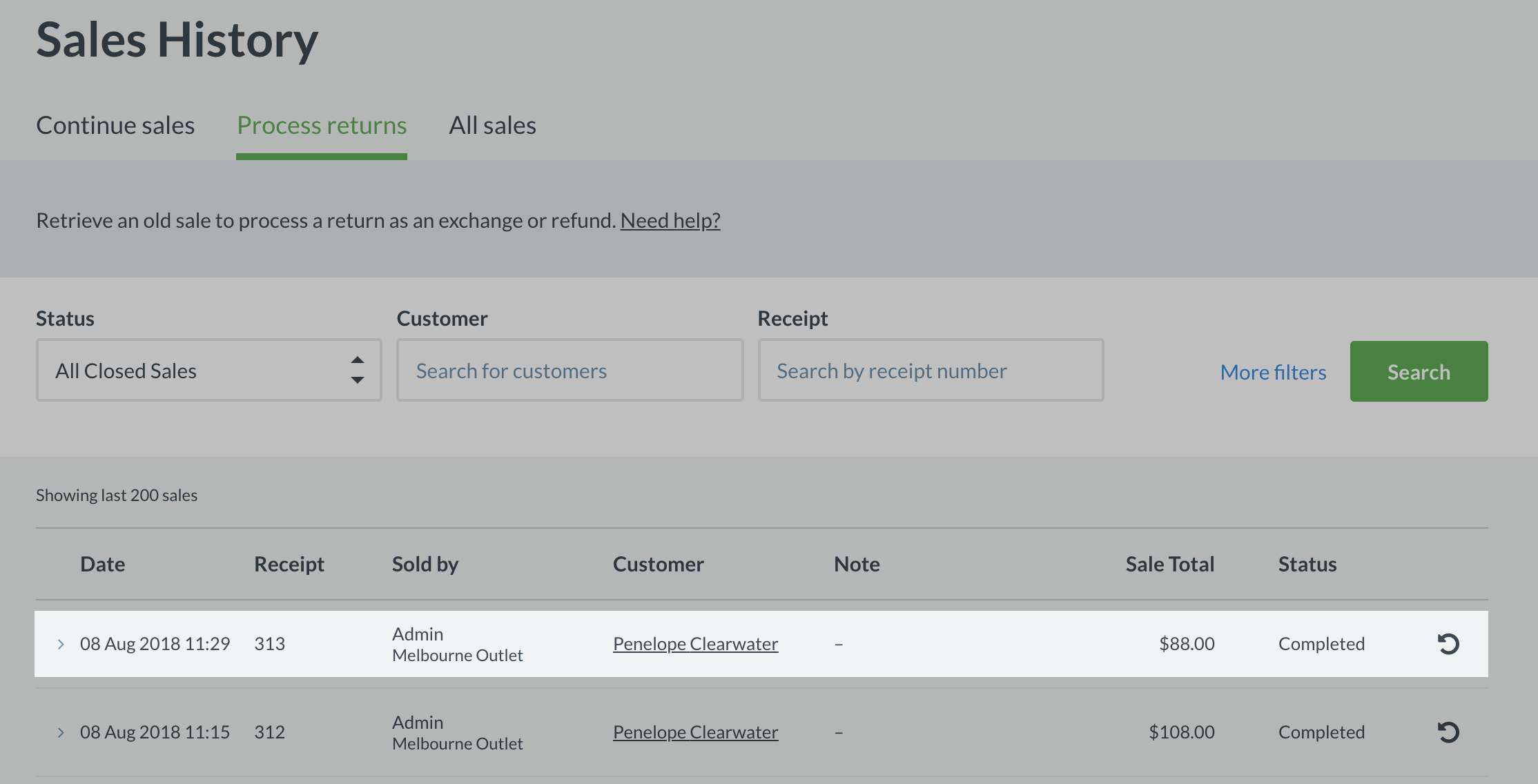Click the Need help? link

(x=670, y=220)
